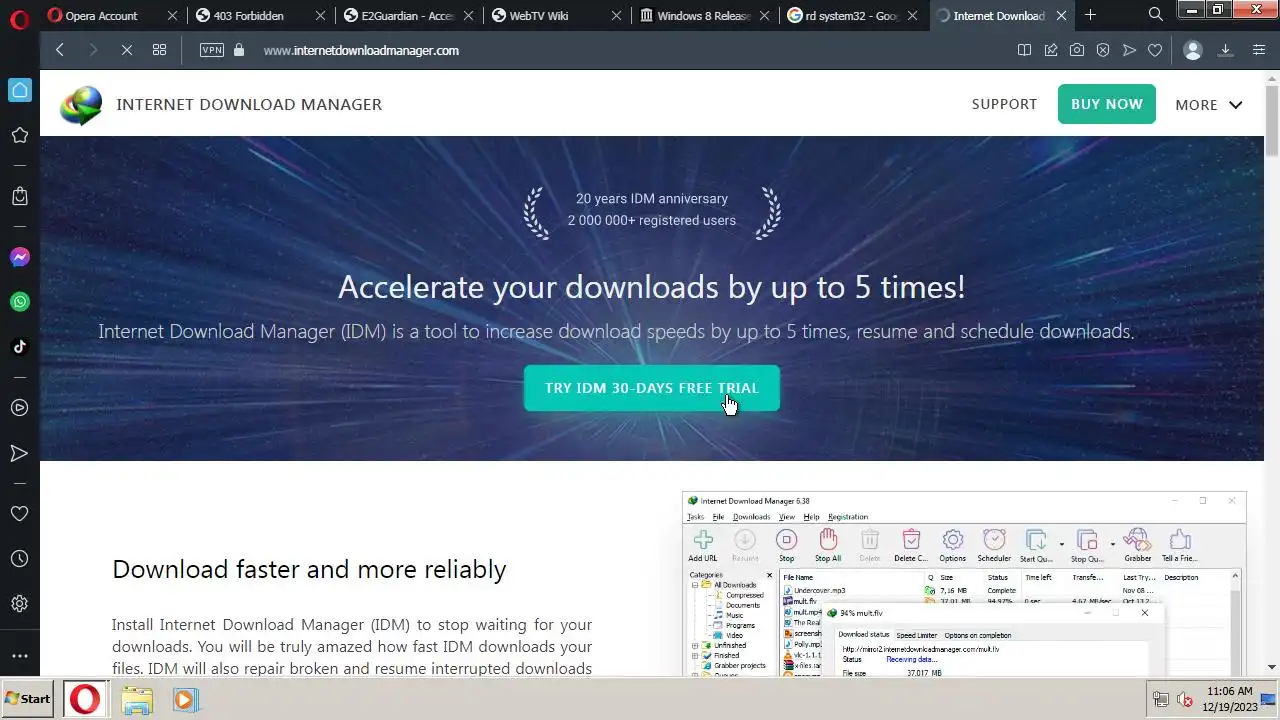Close the 403 Forbidden tab
This screenshot has height=720, width=1280.
(x=320, y=16)
